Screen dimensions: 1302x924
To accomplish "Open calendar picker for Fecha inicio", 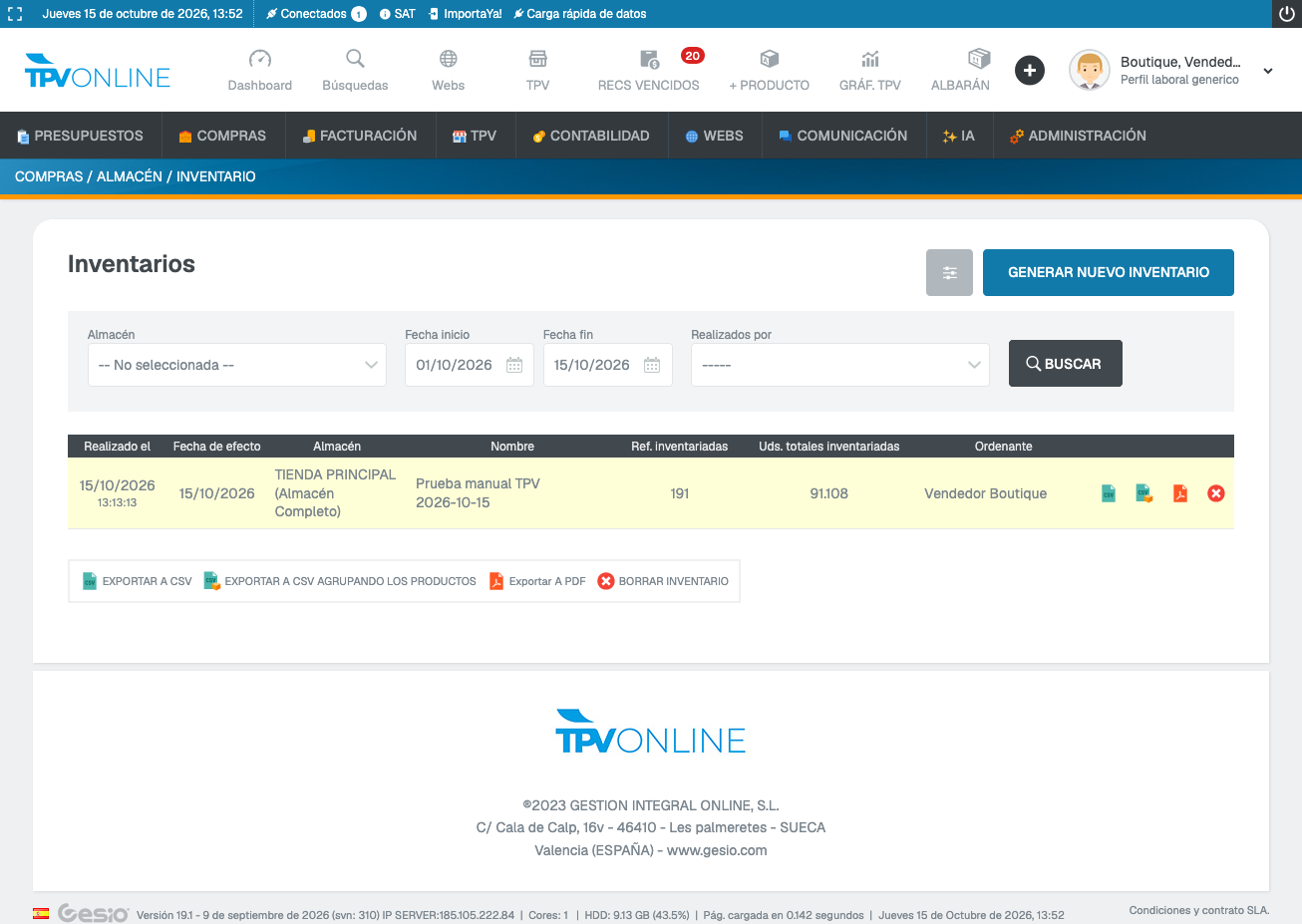I will click(514, 365).
